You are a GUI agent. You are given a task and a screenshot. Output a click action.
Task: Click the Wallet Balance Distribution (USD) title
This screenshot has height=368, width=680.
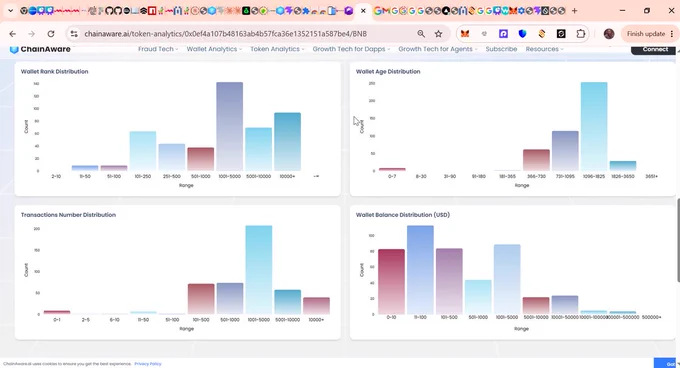click(x=403, y=215)
